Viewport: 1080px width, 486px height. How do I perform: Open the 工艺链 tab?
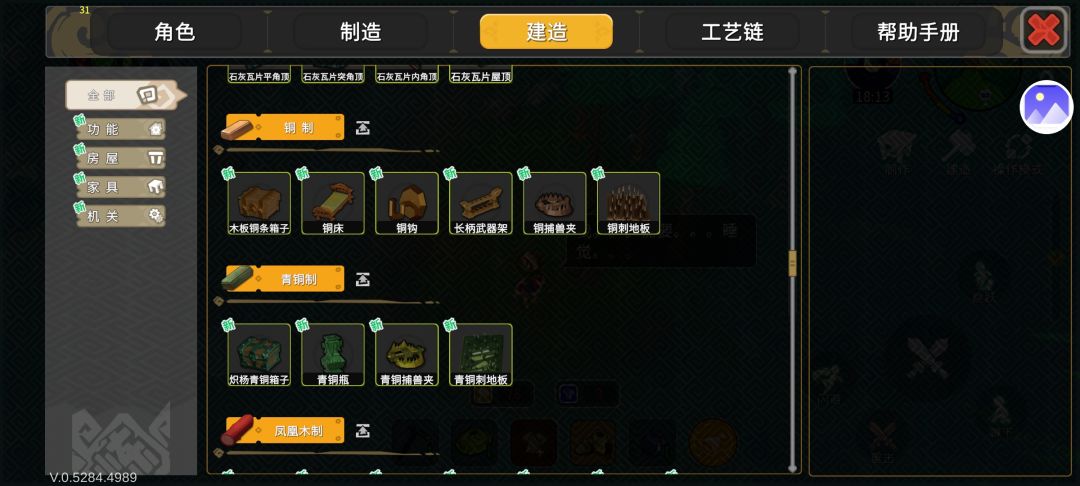[732, 32]
